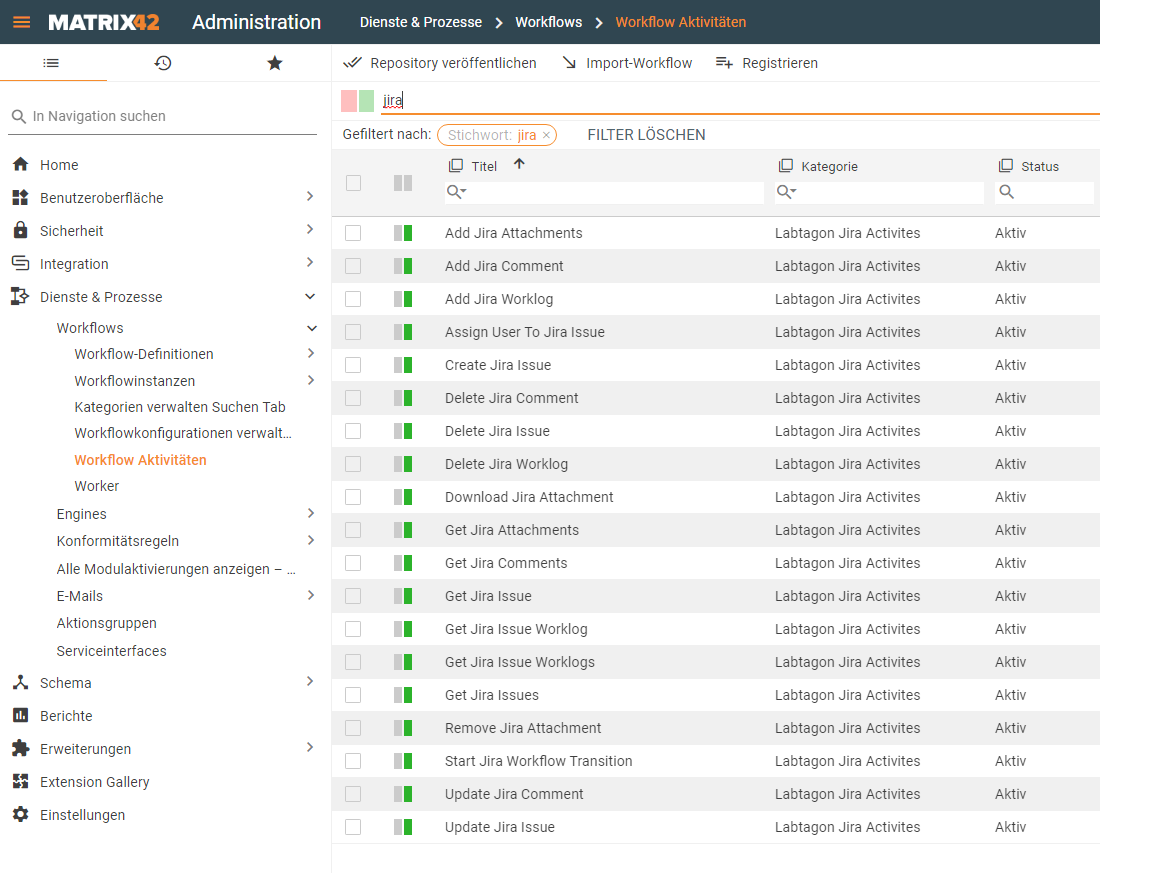Click the Repository veröffentlichen double-check icon
The image size is (1152, 873).
point(352,63)
